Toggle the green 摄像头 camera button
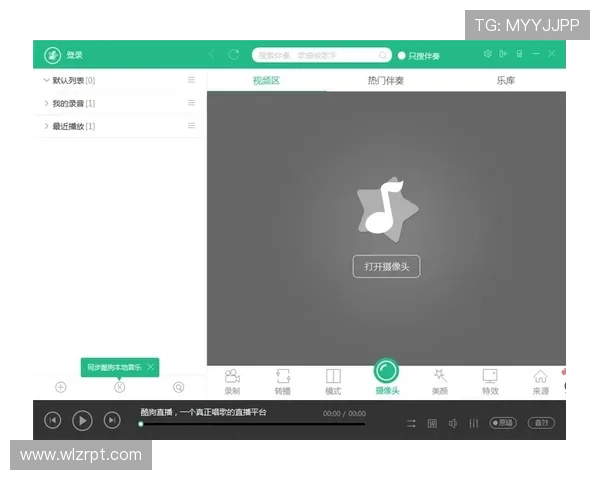Image resolution: width=600 pixels, height=480 pixels. pos(386,371)
